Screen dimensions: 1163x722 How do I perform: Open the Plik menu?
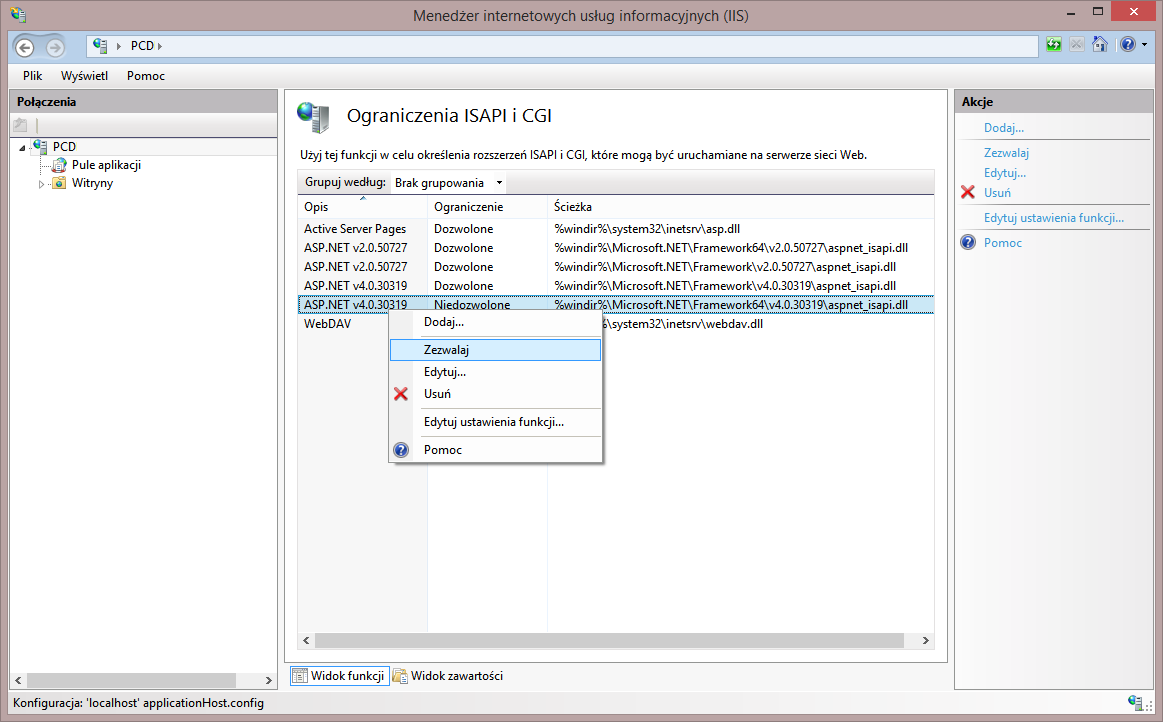click(33, 76)
